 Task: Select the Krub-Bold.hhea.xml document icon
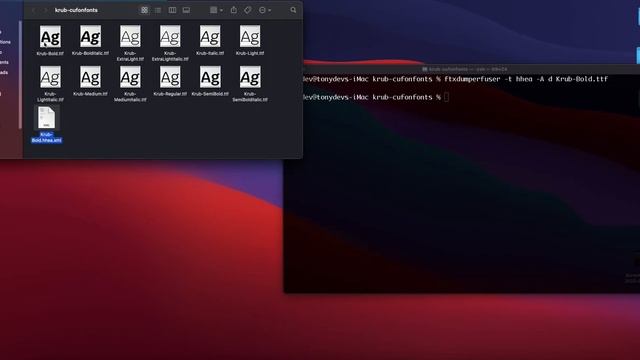pos(47,118)
